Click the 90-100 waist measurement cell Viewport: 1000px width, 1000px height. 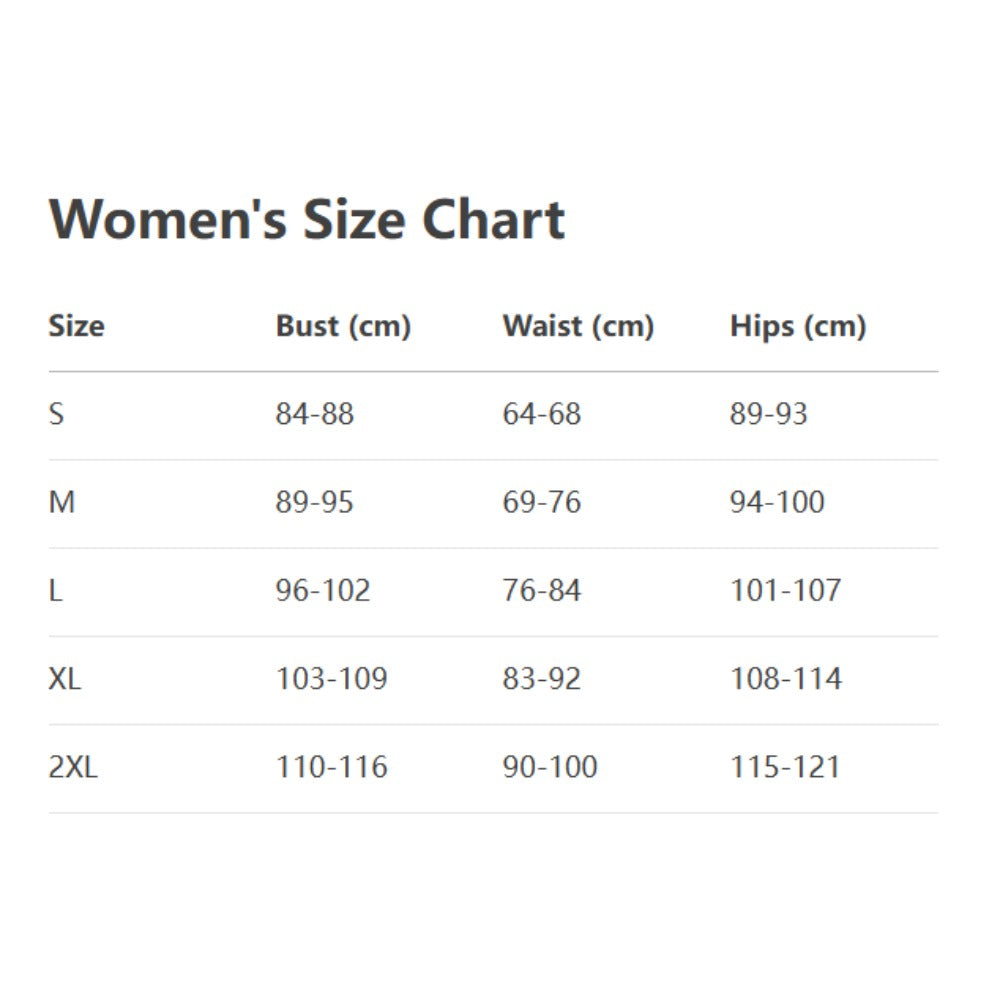(x=549, y=767)
